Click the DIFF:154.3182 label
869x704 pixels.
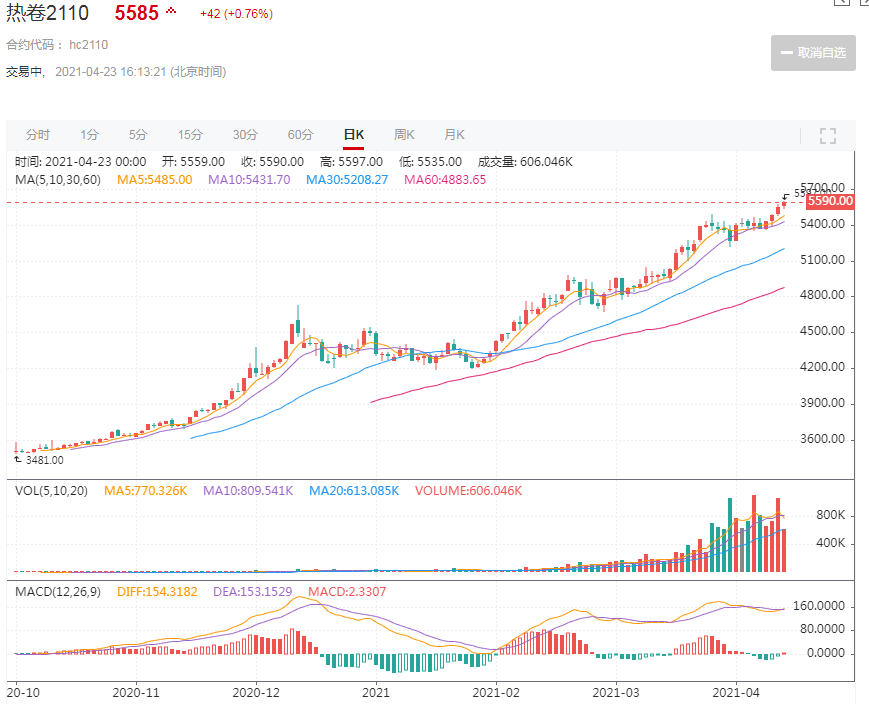(x=157, y=591)
